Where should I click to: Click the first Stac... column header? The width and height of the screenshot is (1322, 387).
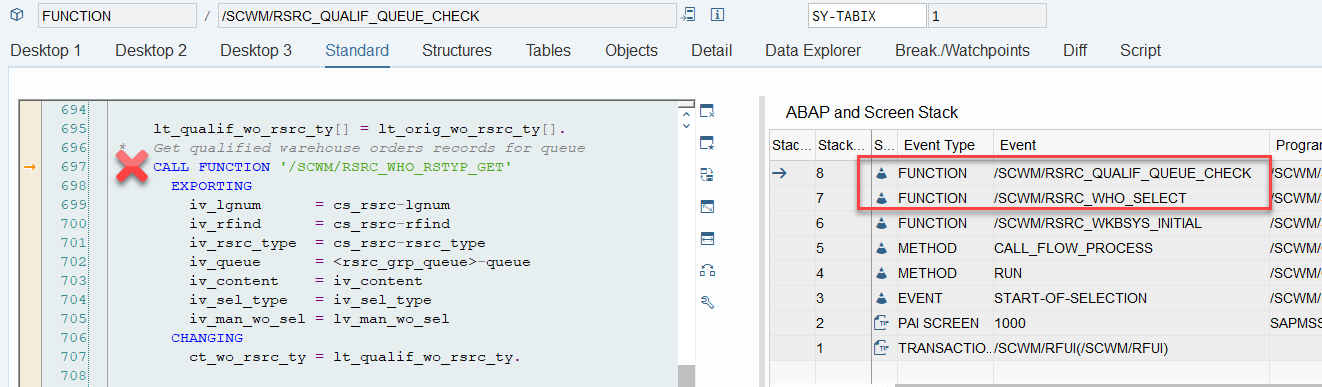coord(792,145)
